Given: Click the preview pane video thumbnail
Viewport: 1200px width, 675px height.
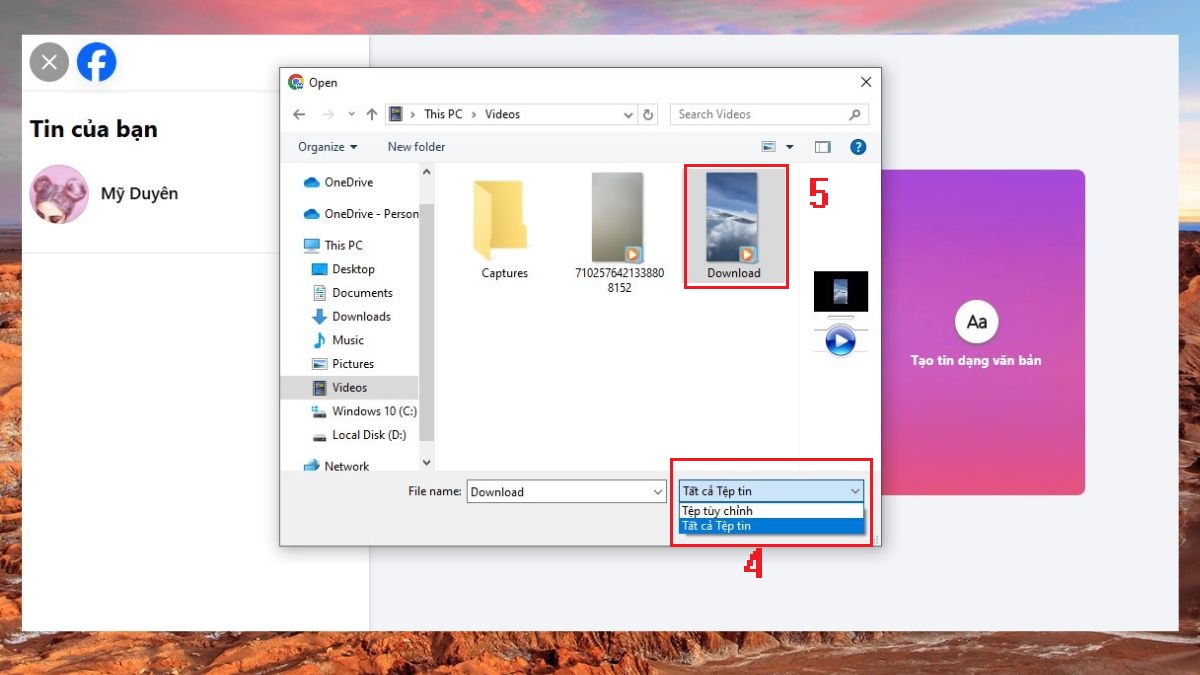Looking at the screenshot, I should click(x=840, y=291).
